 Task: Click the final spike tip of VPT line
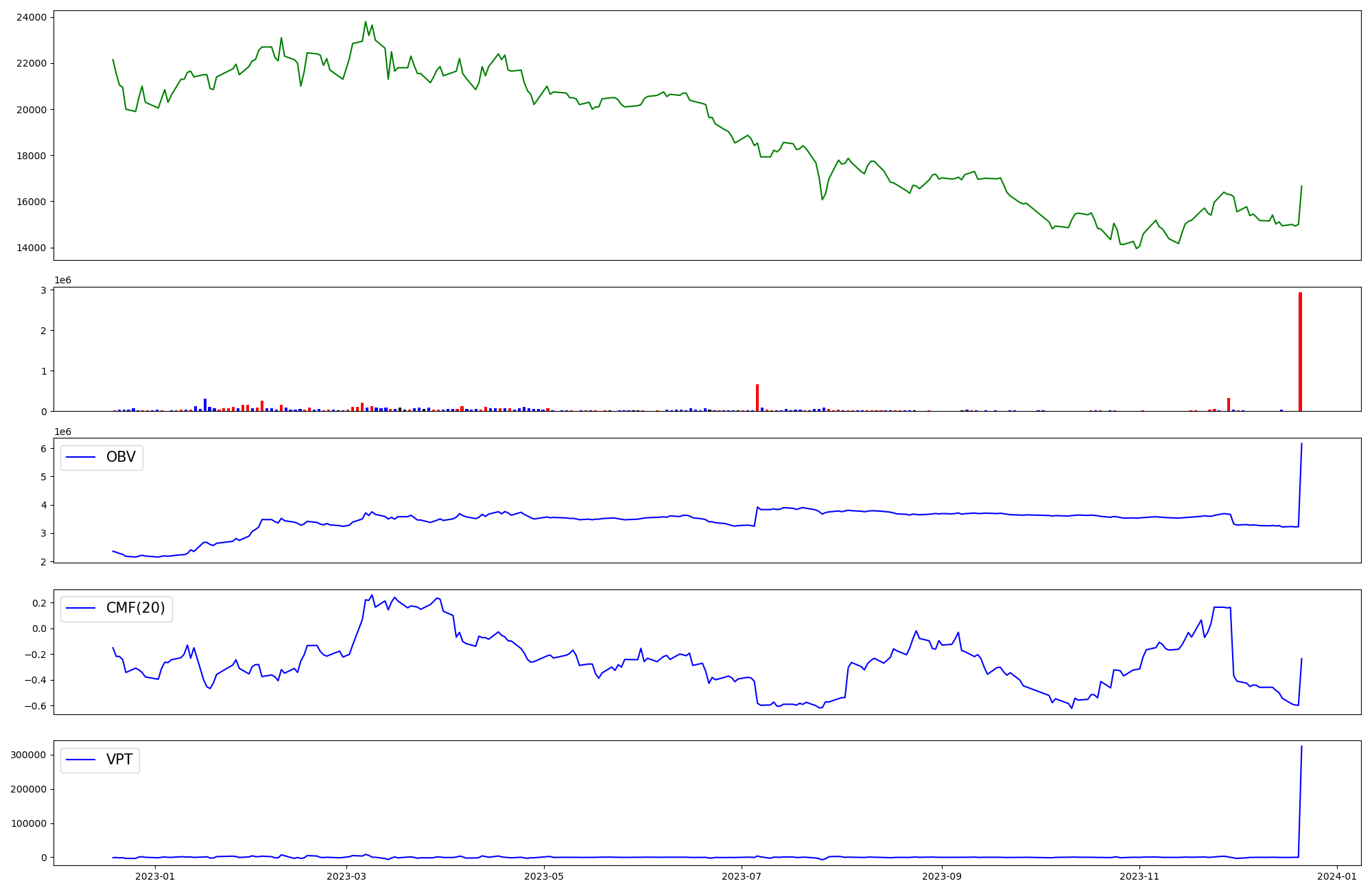click(1301, 747)
